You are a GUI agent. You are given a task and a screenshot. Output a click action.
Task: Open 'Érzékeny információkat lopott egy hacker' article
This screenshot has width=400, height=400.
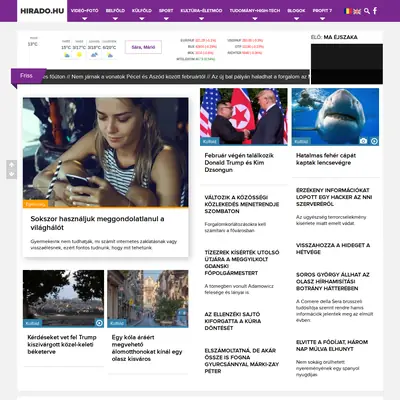334,197
